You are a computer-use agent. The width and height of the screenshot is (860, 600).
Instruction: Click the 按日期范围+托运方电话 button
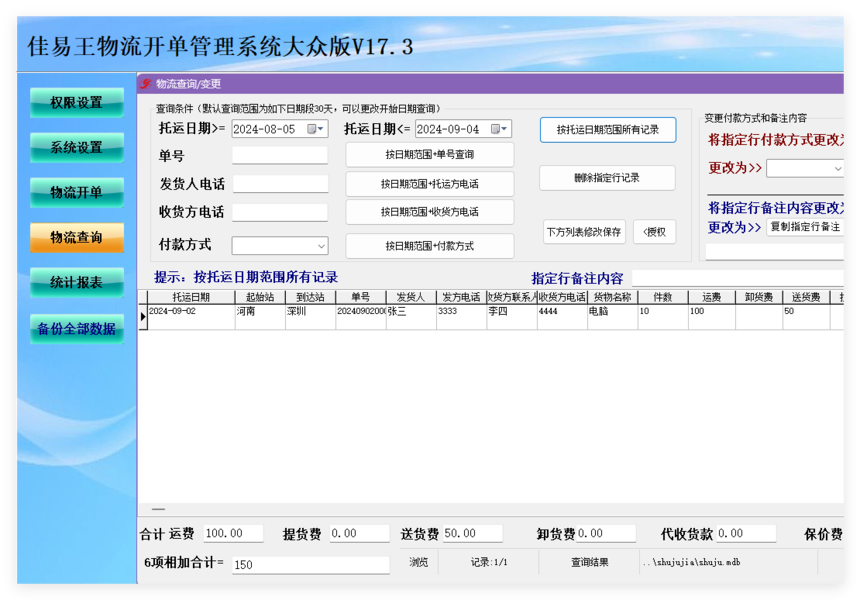(x=429, y=184)
